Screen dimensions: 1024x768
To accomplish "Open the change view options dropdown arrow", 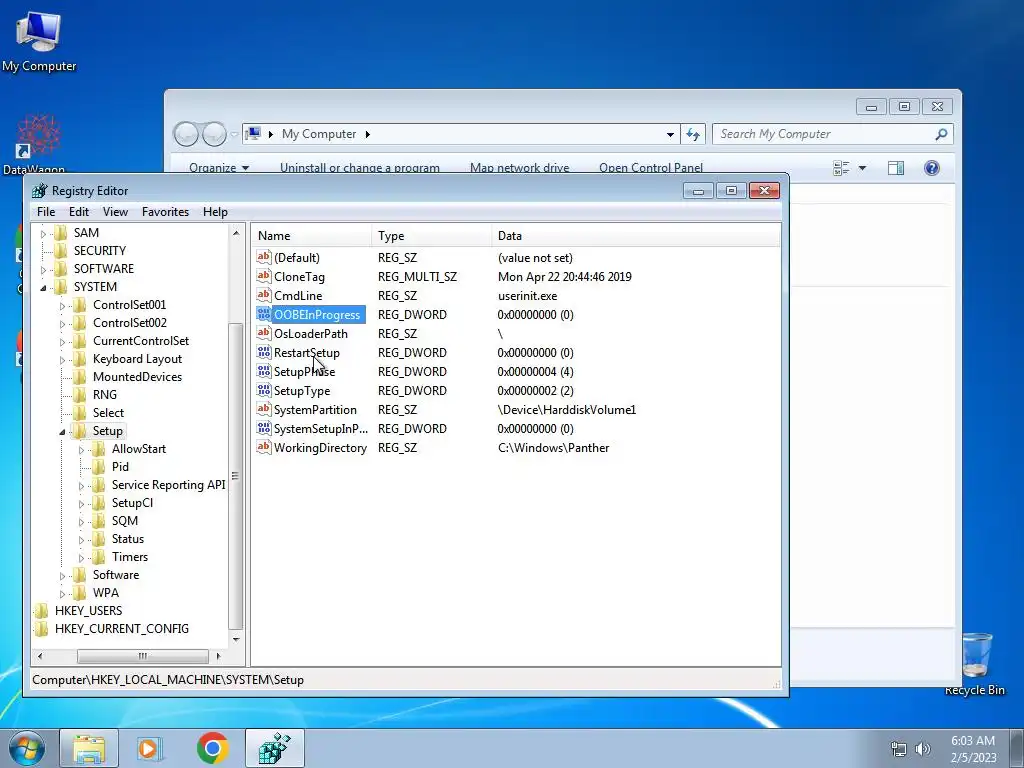I will click(862, 168).
